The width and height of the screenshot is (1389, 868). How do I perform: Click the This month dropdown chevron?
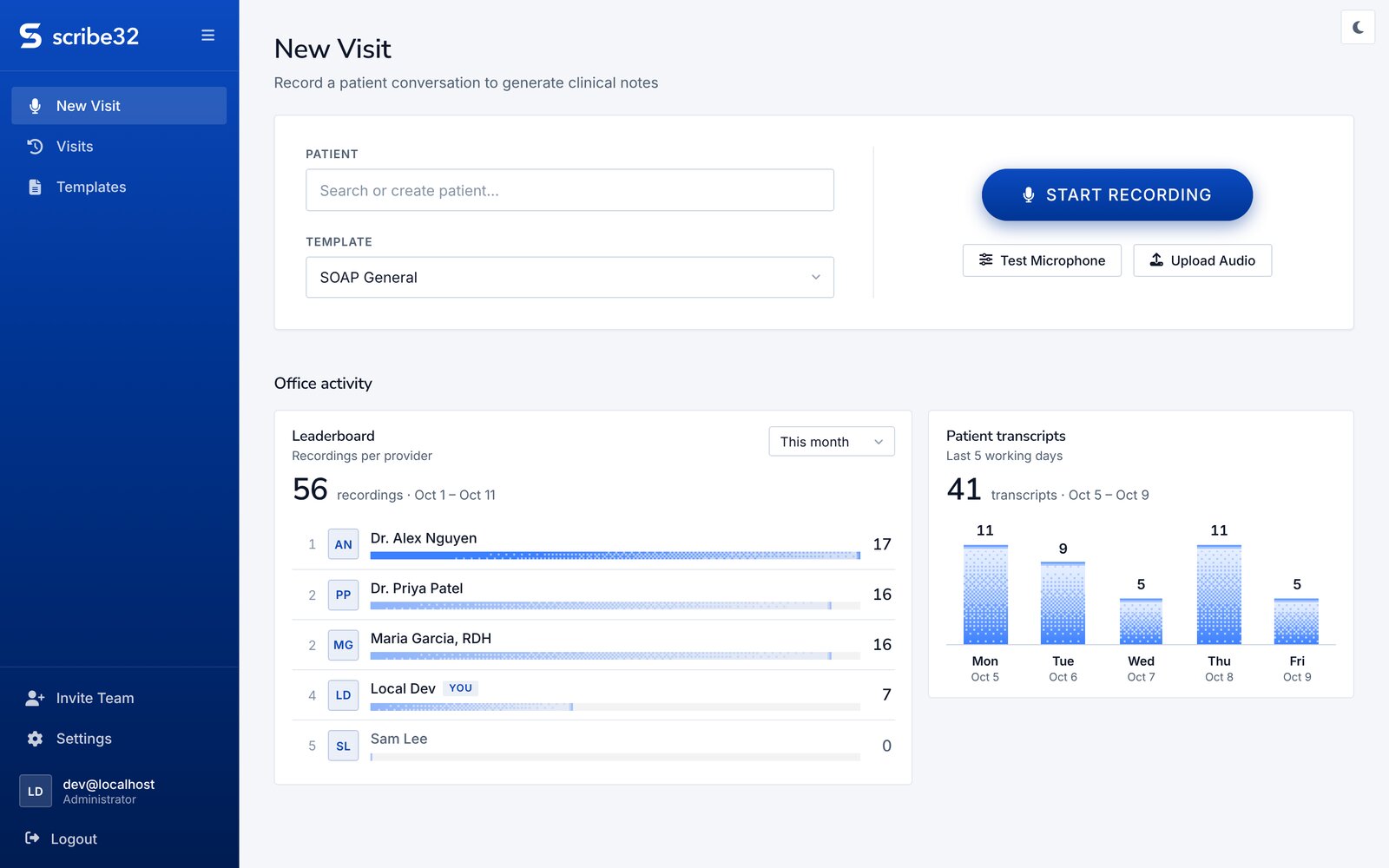coord(879,442)
